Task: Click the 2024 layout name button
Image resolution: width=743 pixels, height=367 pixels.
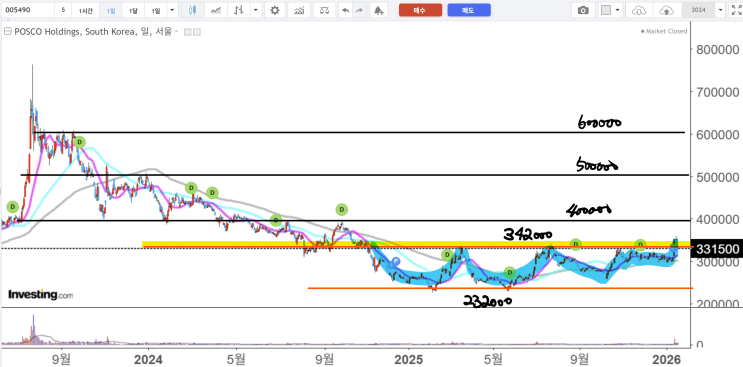Action: click(x=699, y=10)
